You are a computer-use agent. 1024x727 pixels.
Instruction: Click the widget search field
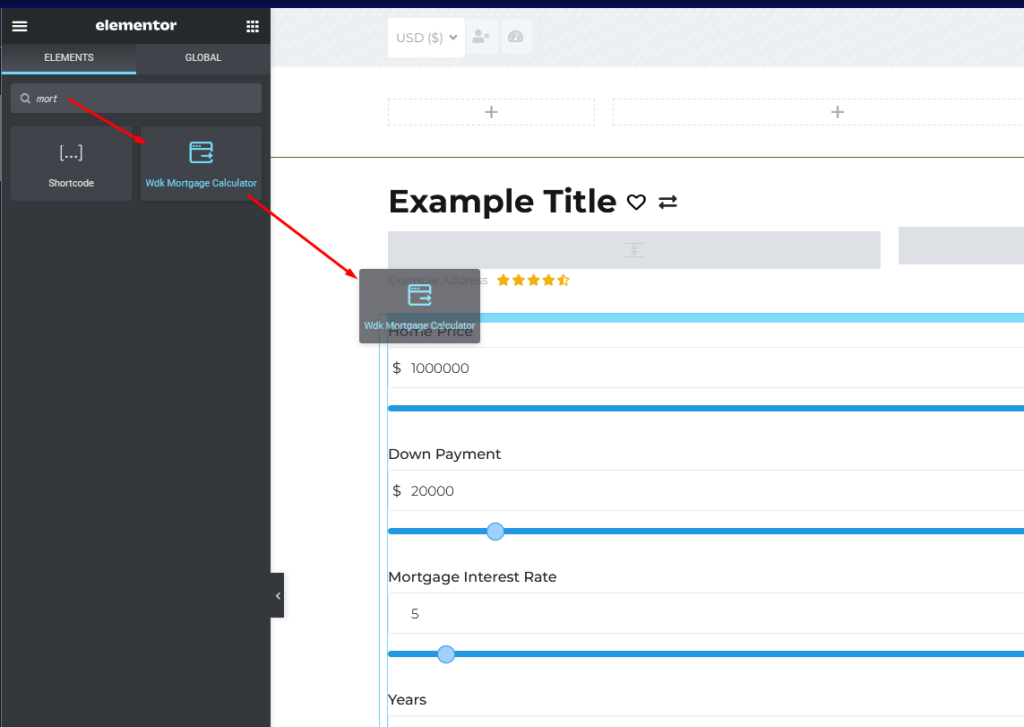[136, 98]
